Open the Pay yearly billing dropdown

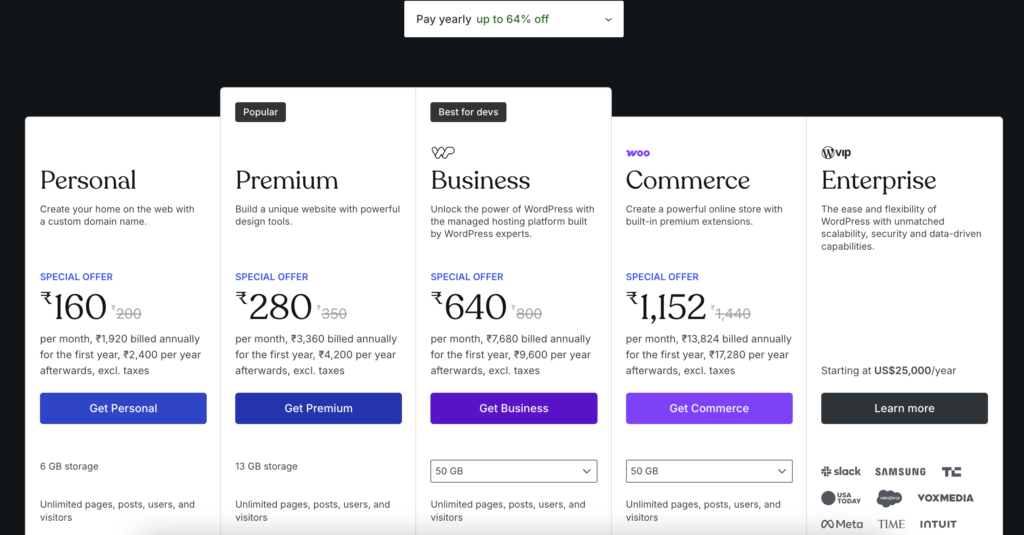514,19
